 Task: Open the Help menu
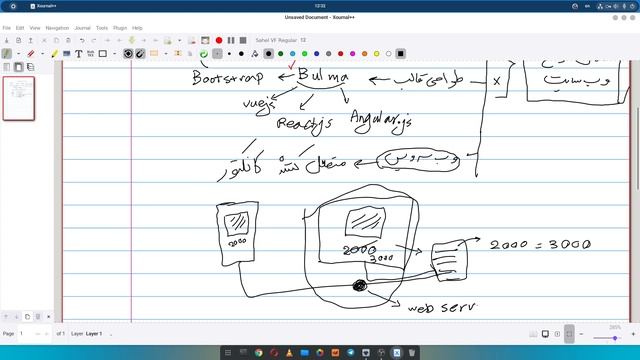click(x=137, y=28)
